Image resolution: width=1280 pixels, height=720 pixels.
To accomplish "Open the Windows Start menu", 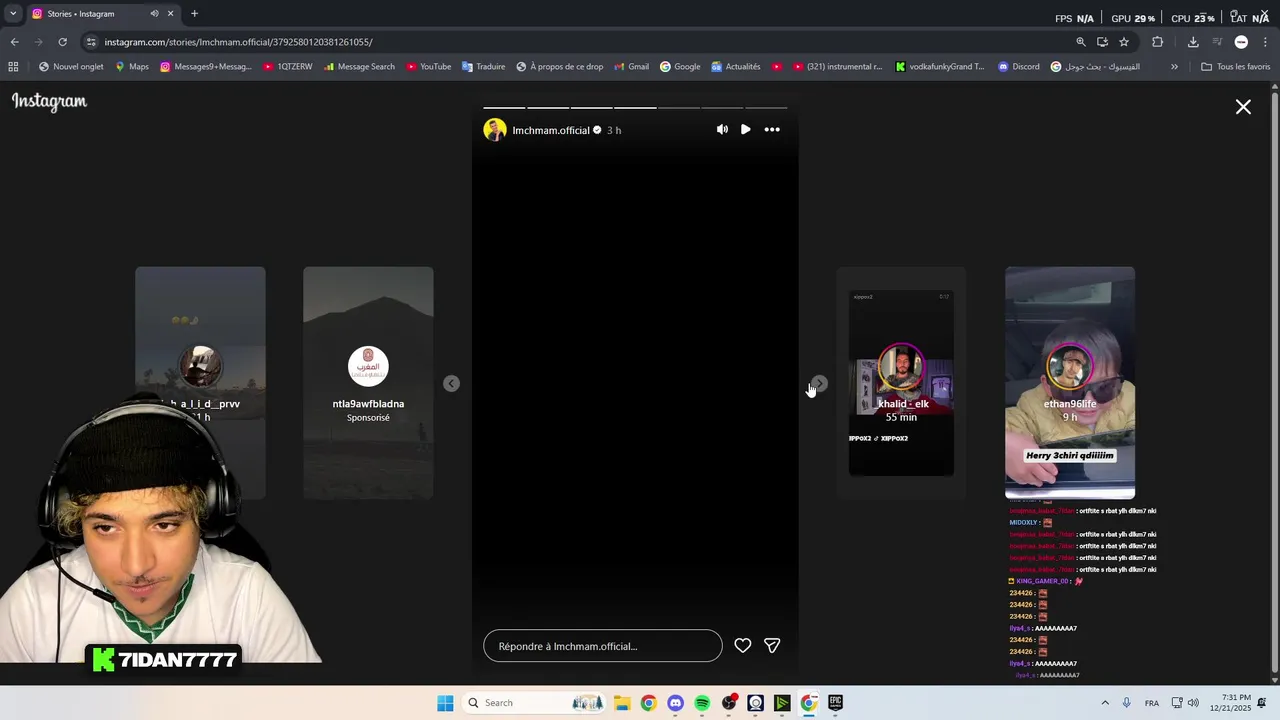I will coord(445,703).
